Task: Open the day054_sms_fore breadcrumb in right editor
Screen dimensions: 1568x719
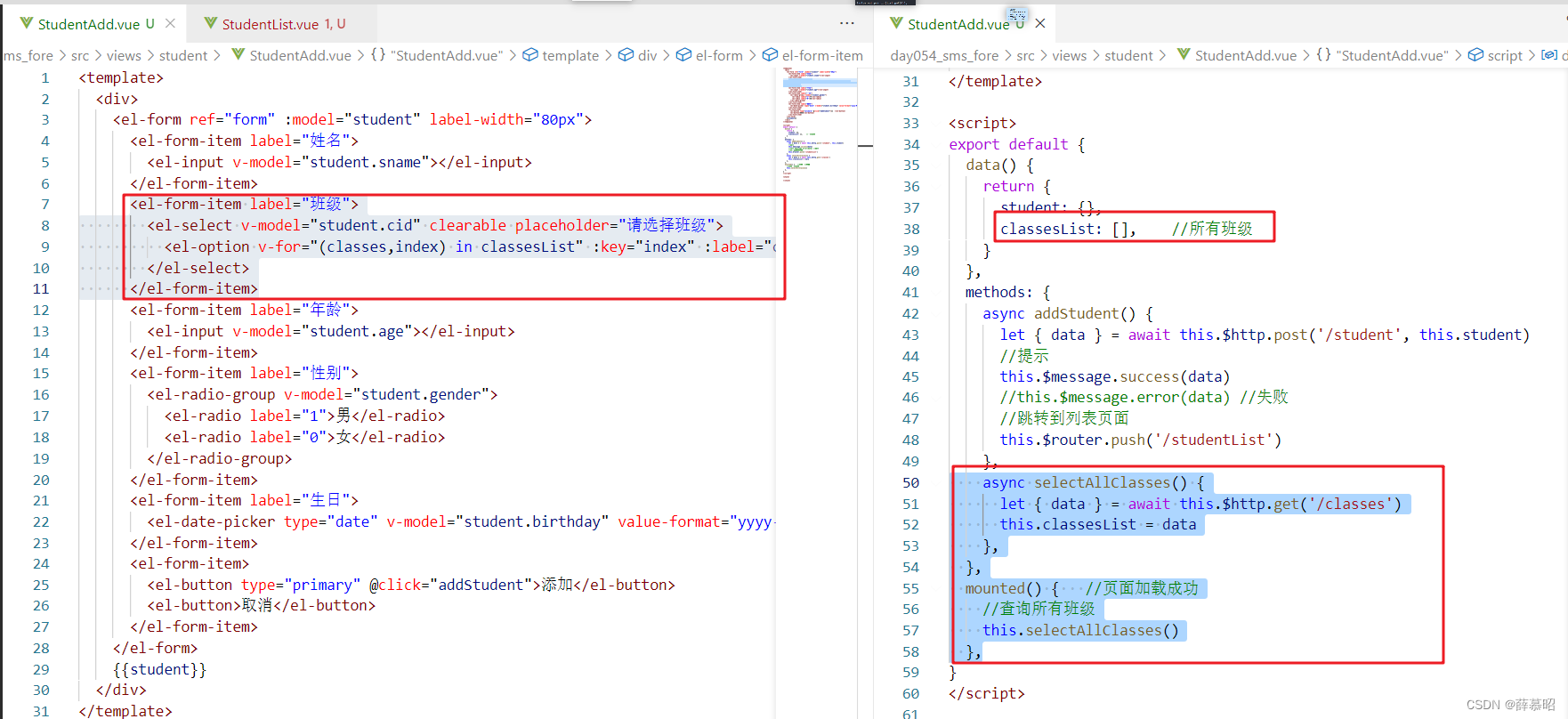Action: click(x=944, y=55)
